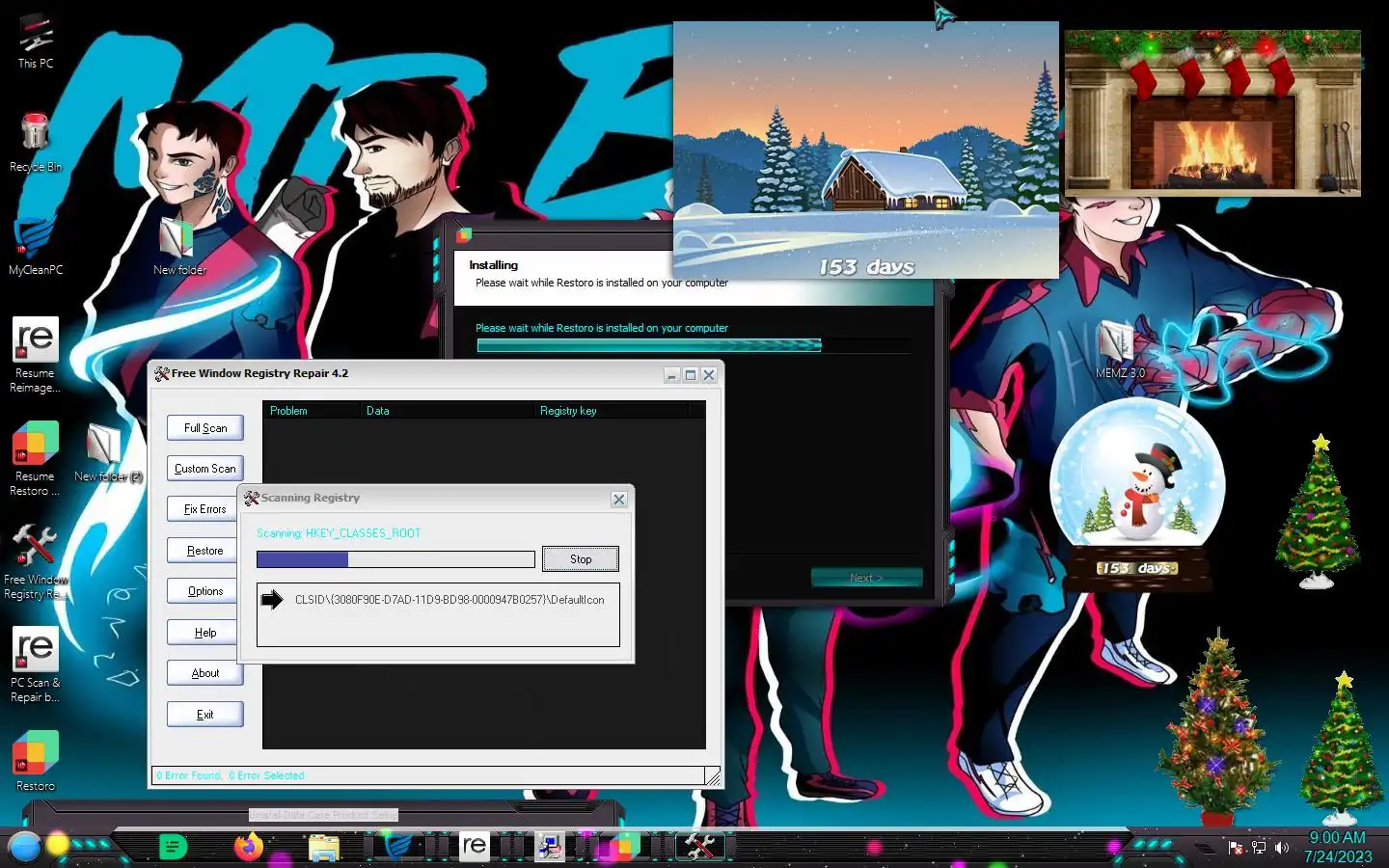Click the About button in Registry Repair
Screen dimensions: 1389x868
tap(205, 673)
